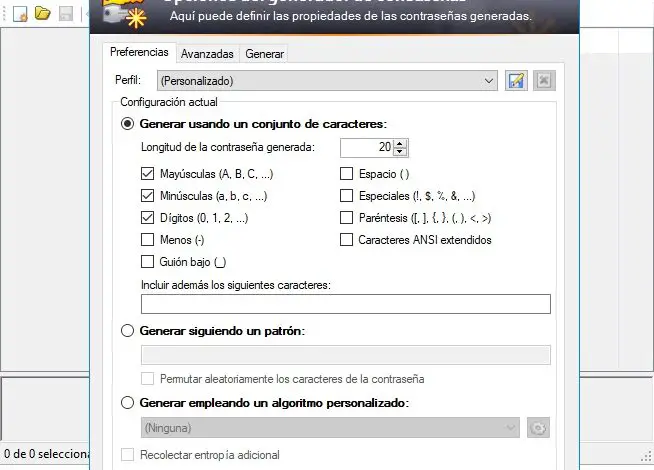This screenshot has width=654, height=470.
Task: Toggle the Paréntesis checkbox
Action: coord(347,218)
